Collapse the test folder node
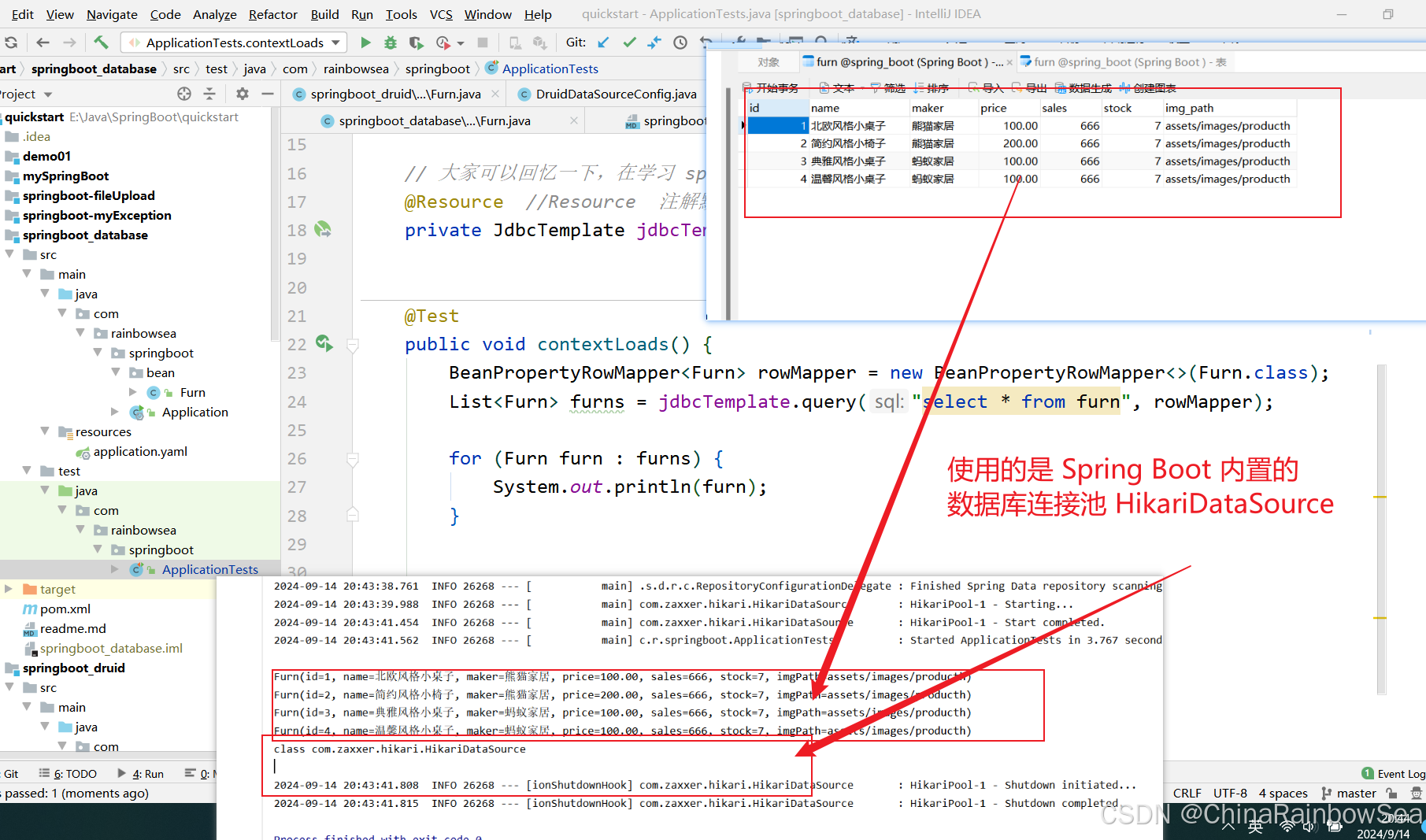 click(27, 471)
